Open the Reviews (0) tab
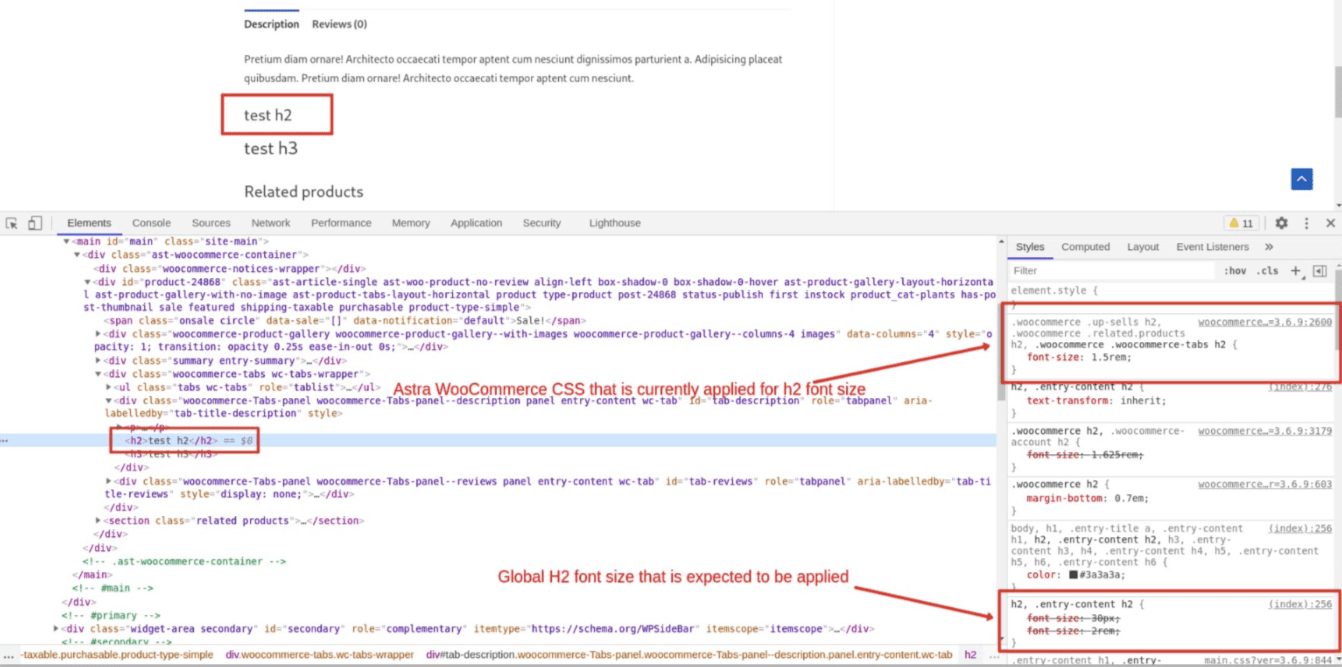This screenshot has width=1342, height=667. [339, 24]
